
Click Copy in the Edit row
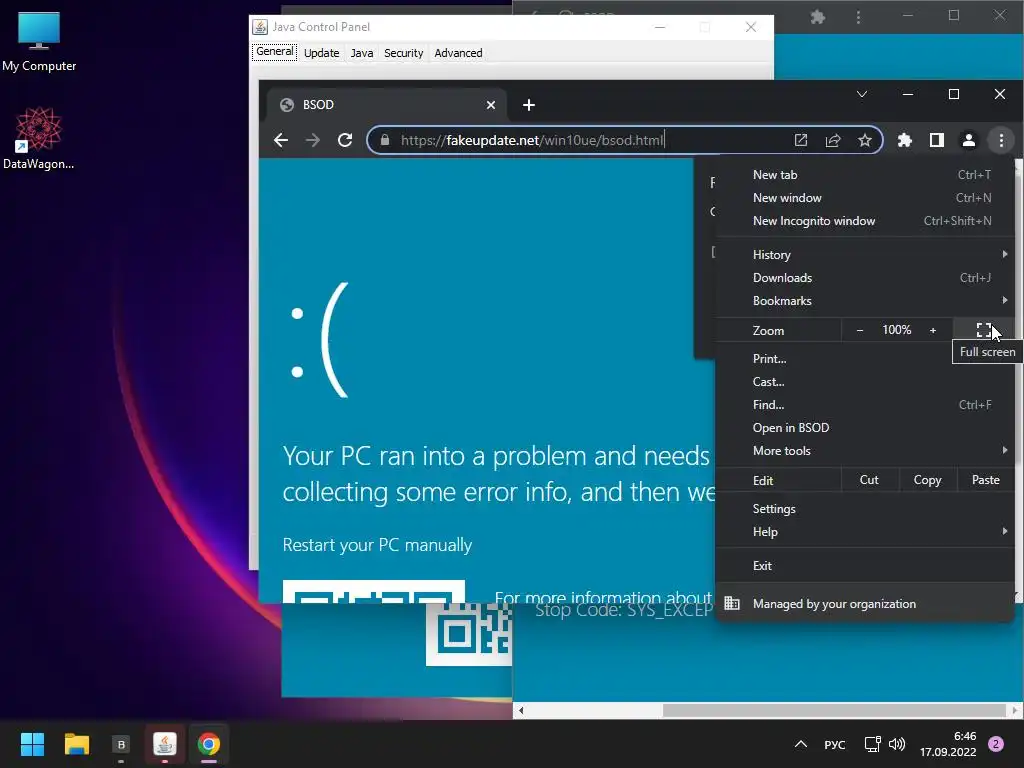pyautogui.click(x=927, y=480)
